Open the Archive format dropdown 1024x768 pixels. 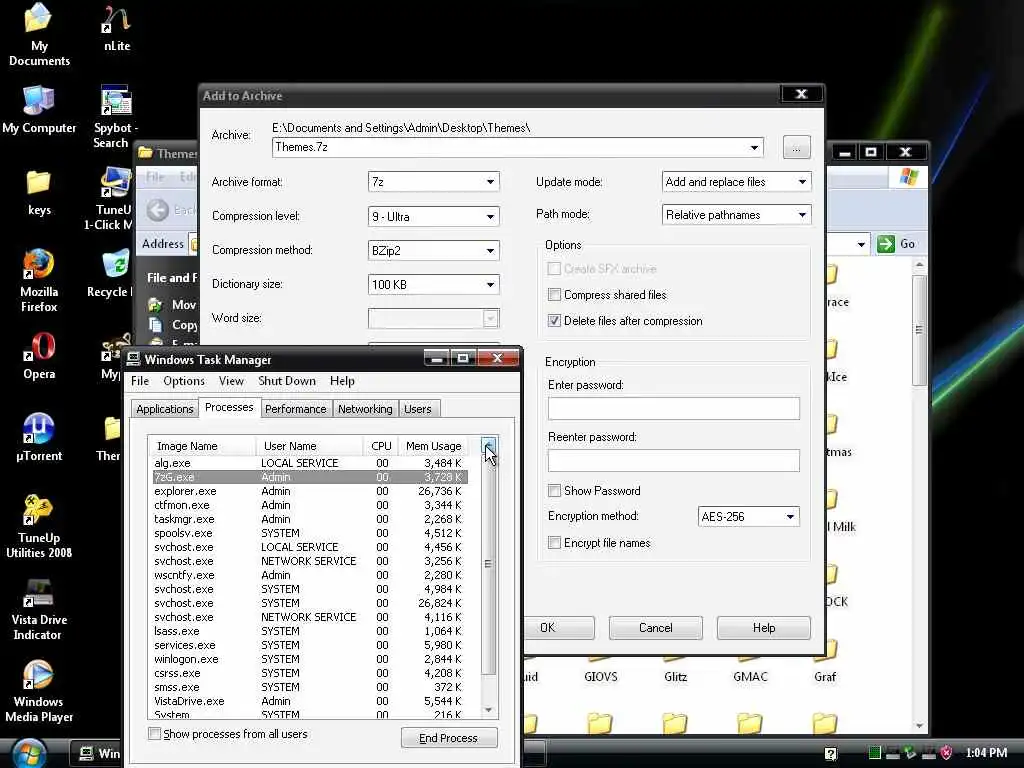490,182
